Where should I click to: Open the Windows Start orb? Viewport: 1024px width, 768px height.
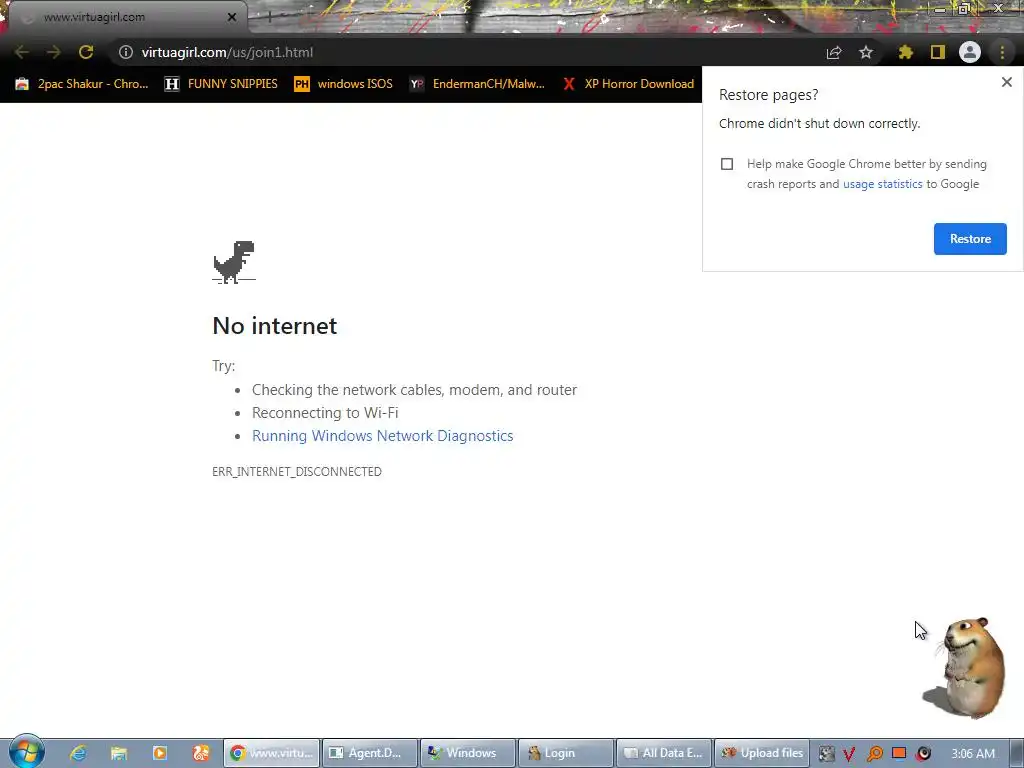[x=27, y=752]
